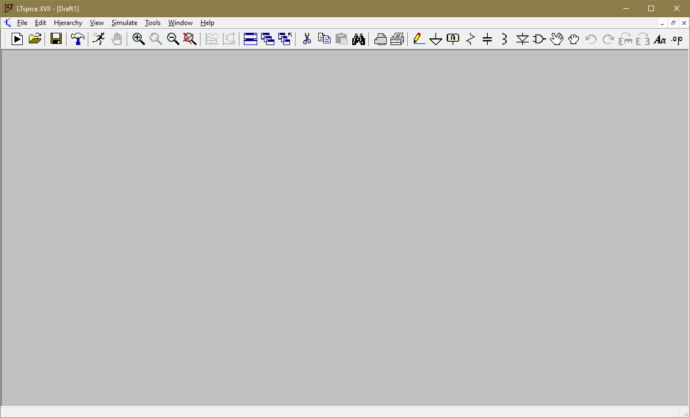
Task: Select the Capacitor component tool
Action: pos(487,39)
